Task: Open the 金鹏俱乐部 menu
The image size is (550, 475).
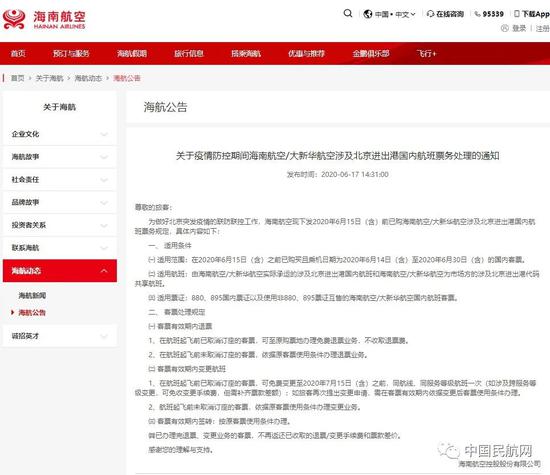Action: tap(371, 53)
